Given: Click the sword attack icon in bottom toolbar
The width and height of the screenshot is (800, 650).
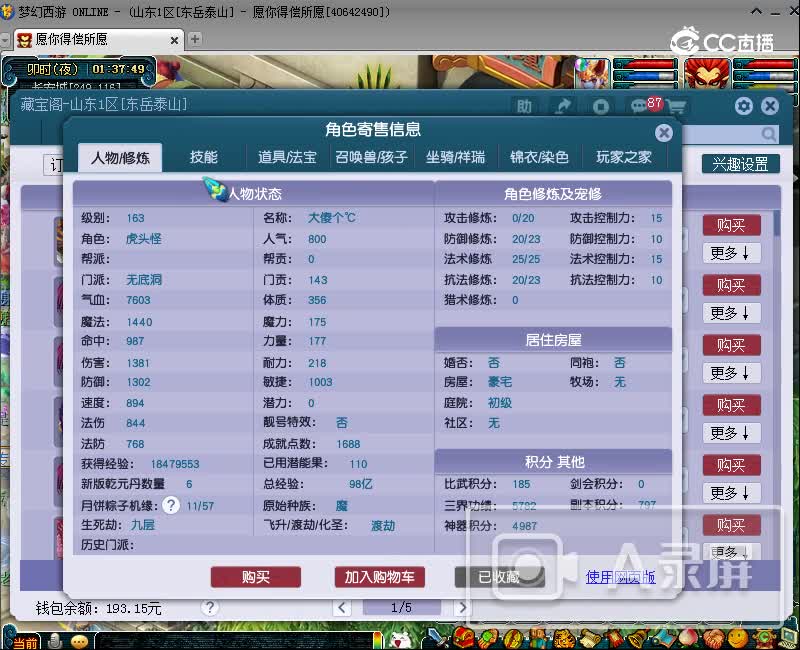Looking at the screenshot, I should click(x=438, y=638).
